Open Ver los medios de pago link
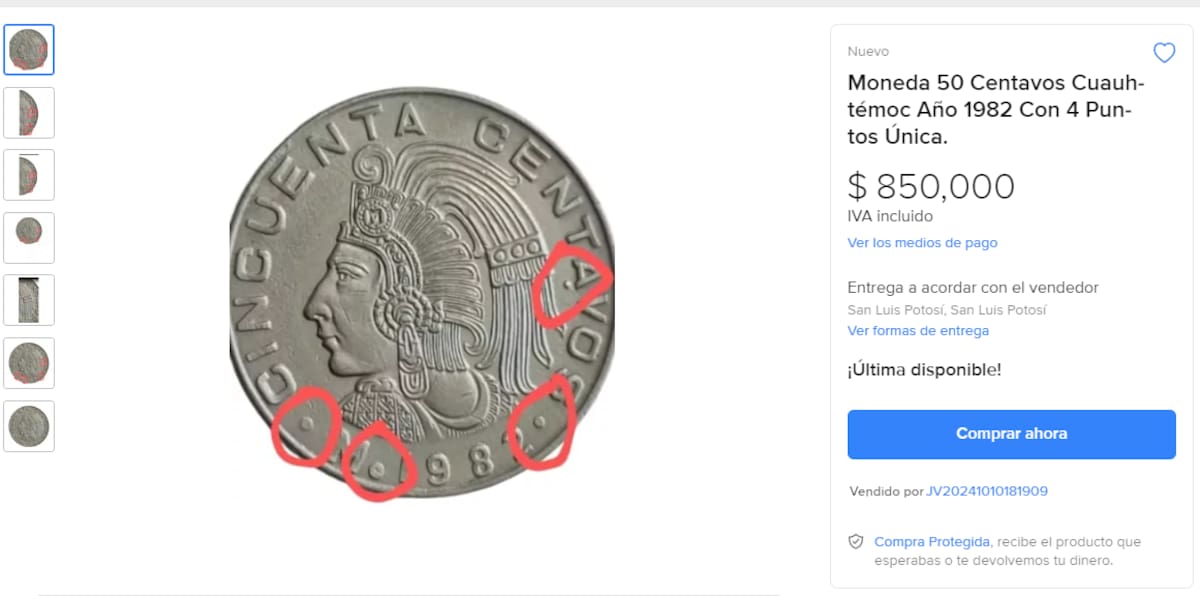This screenshot has height=596, width=1200. click(x=922, y=242)
